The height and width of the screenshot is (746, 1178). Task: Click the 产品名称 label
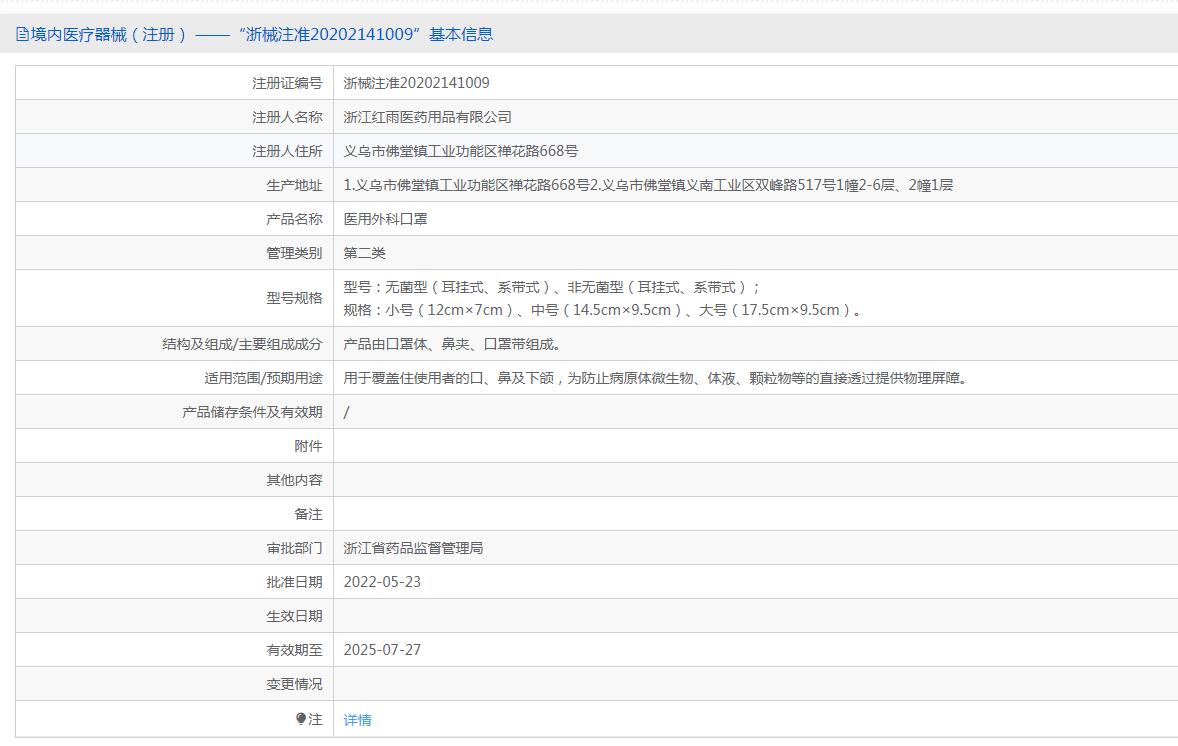click(294, 219)
